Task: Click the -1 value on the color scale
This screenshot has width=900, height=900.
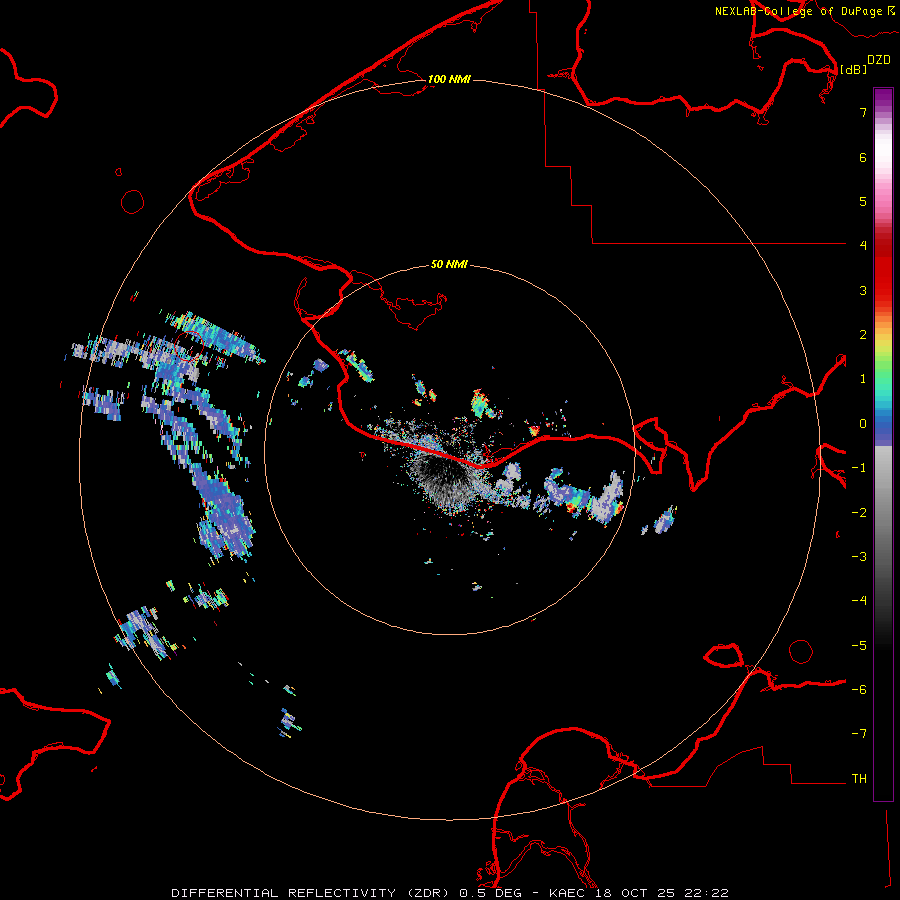Action: click(x=859, y=468)
